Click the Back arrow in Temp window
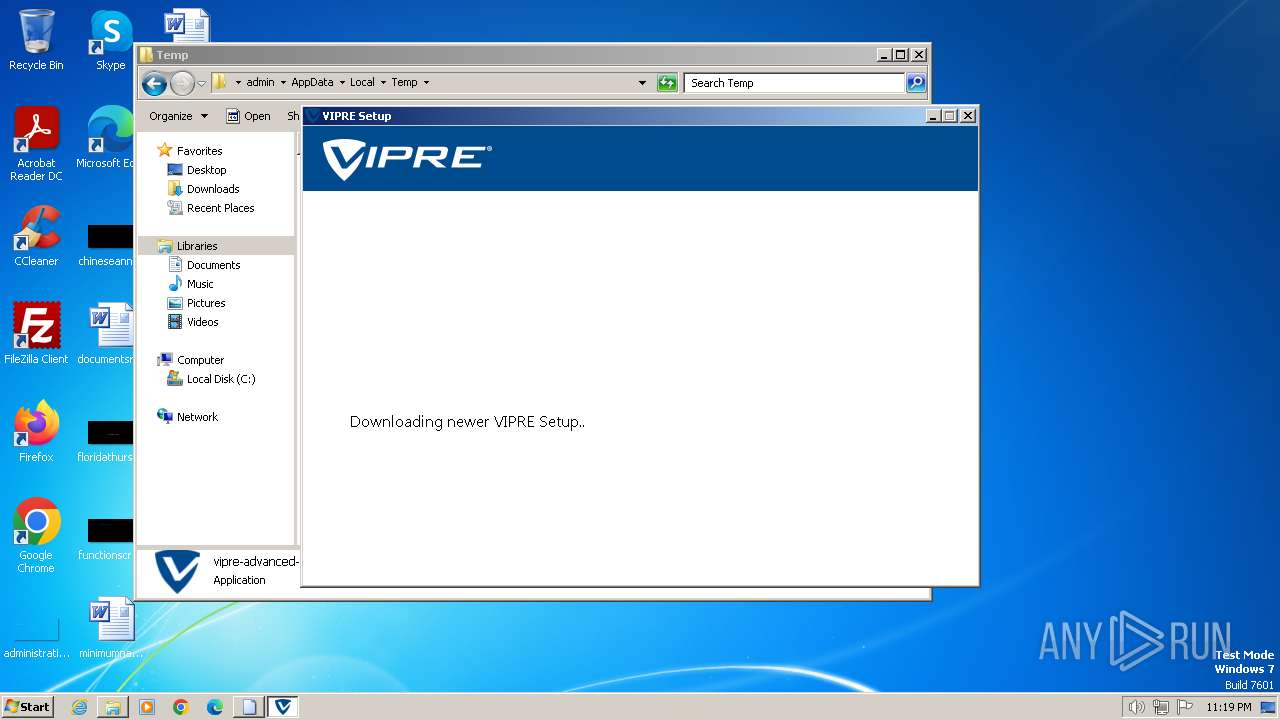 (154, 83)
